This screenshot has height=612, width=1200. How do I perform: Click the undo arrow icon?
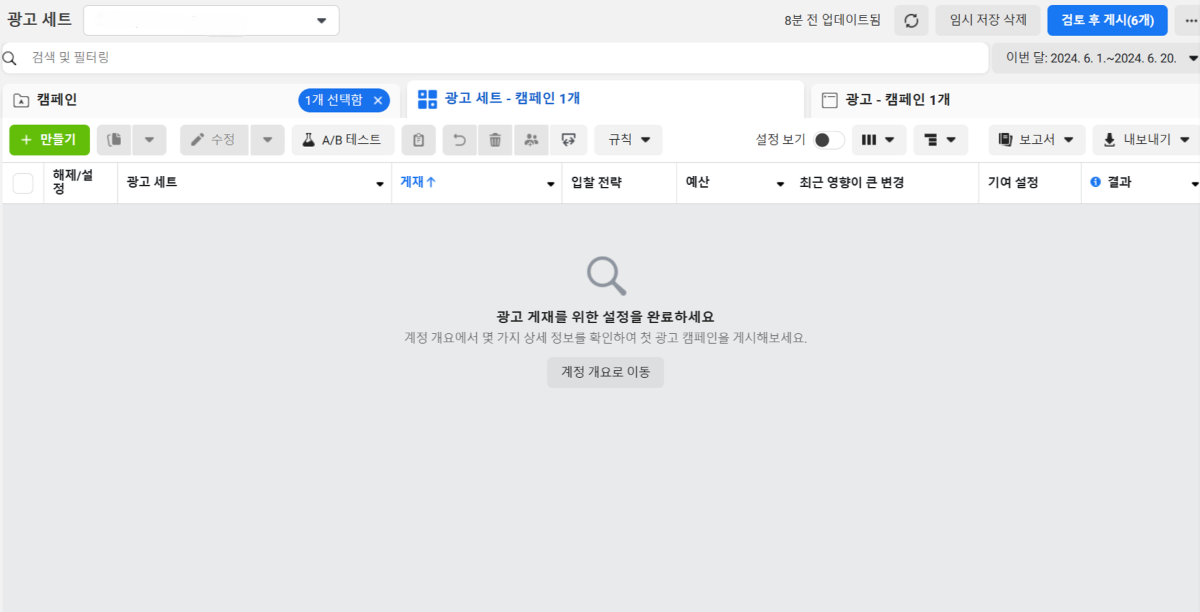459,139
